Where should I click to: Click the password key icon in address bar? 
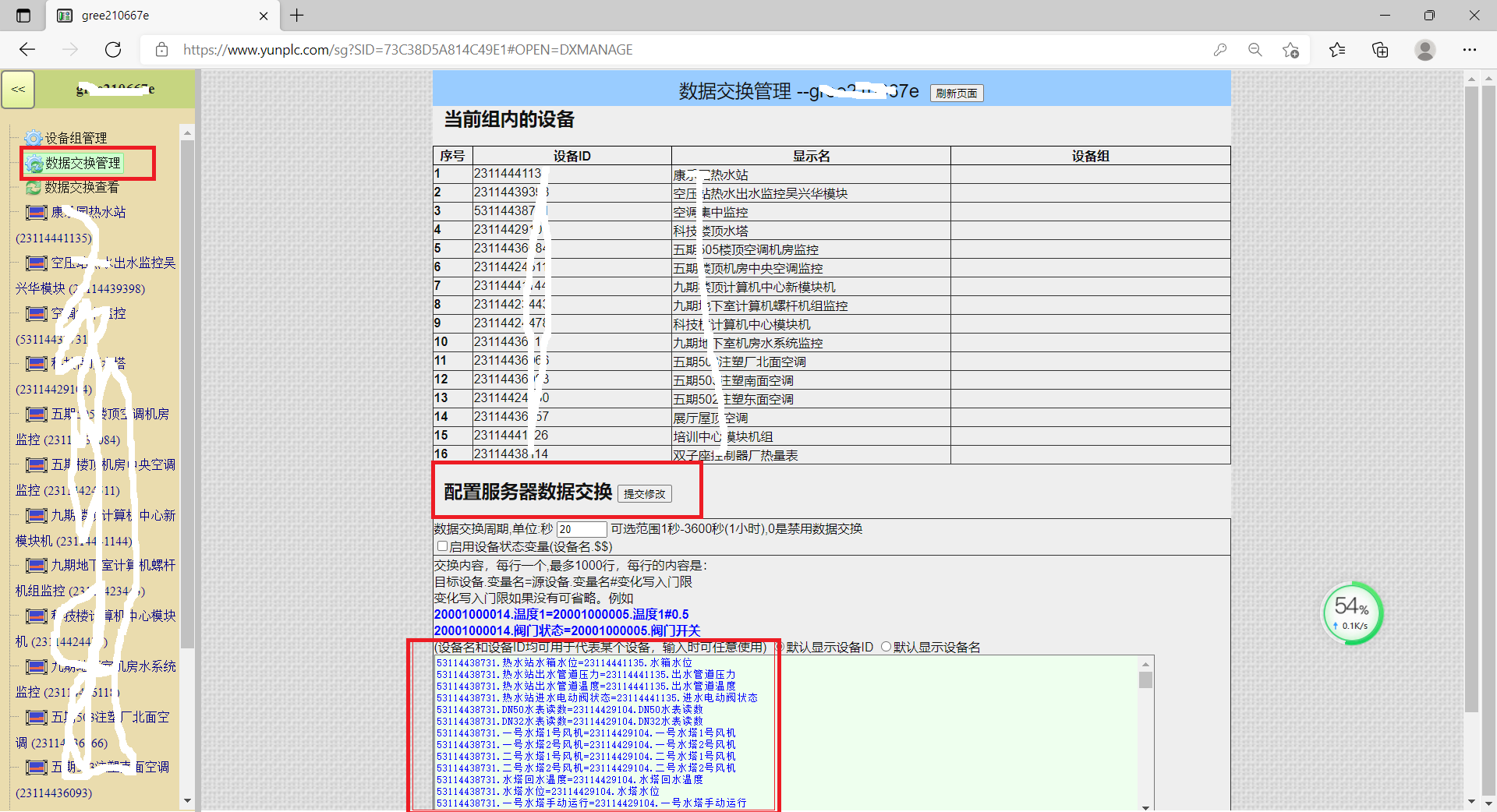[x=1220, y=50]
